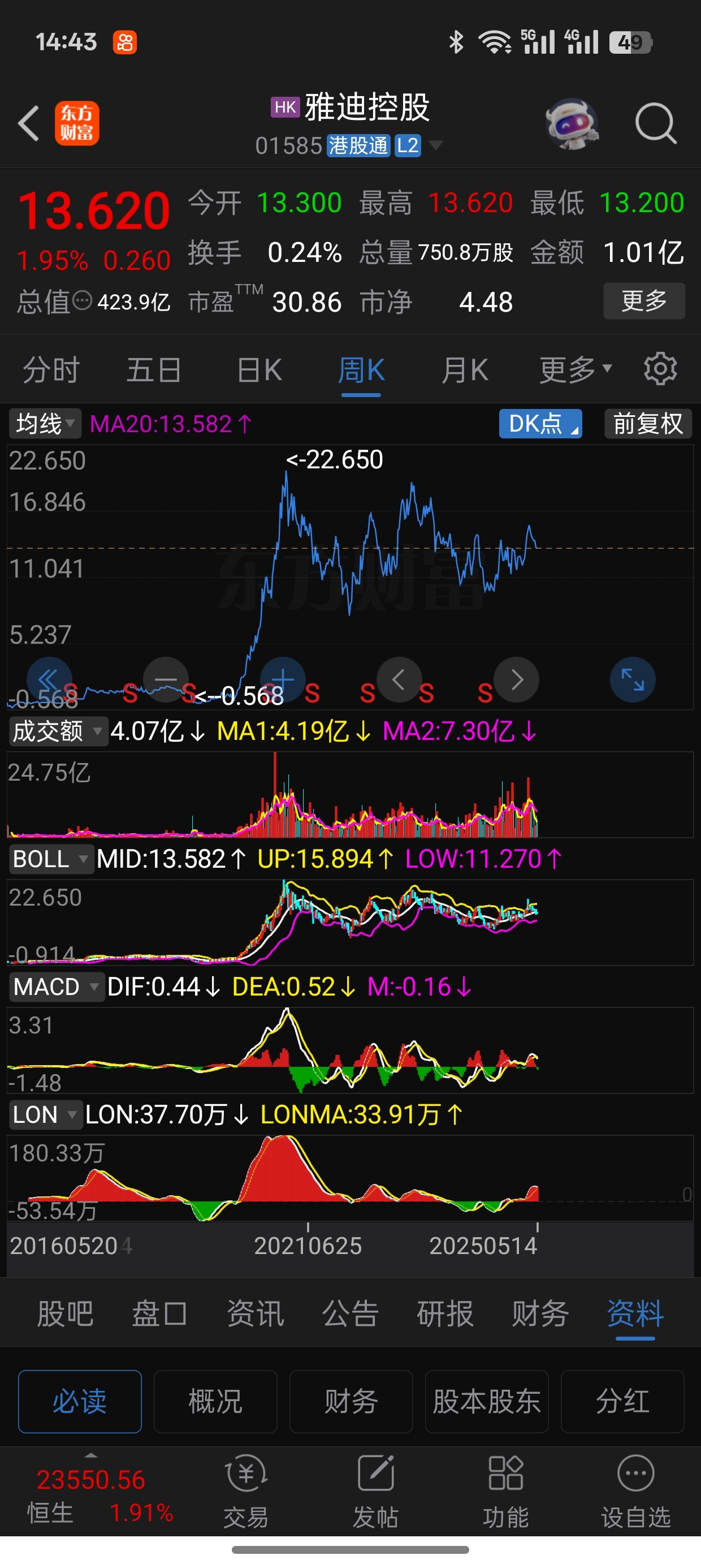Open the MACD indicator dropdown
The height and width of the screenshot is (1568, 701).
[56, 987]
